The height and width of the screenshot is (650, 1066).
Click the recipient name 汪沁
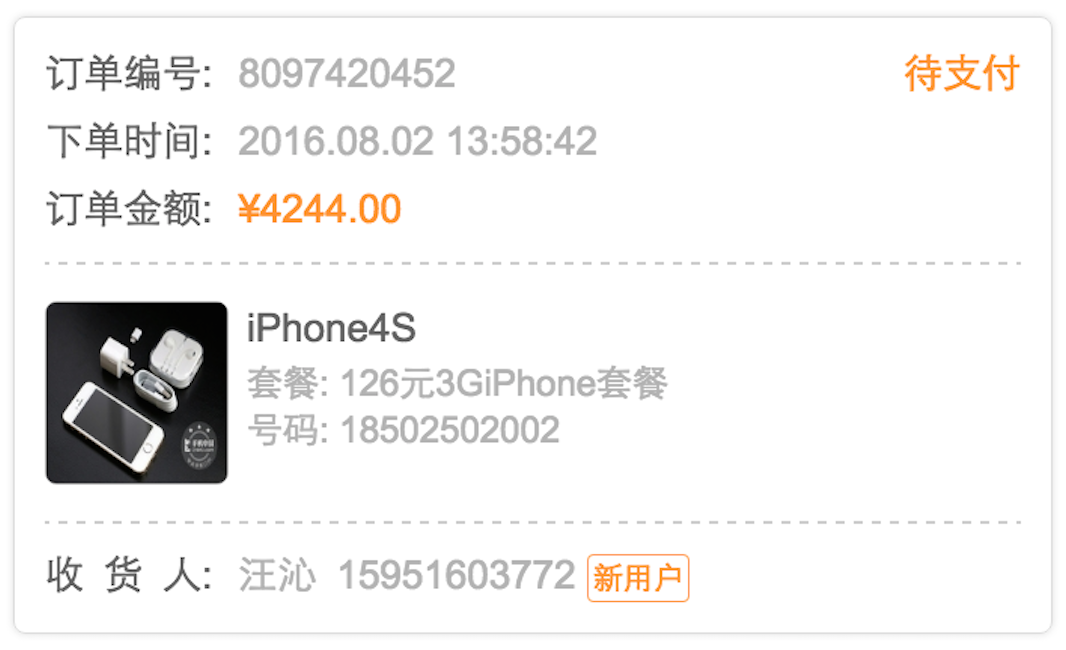(277, 575)
